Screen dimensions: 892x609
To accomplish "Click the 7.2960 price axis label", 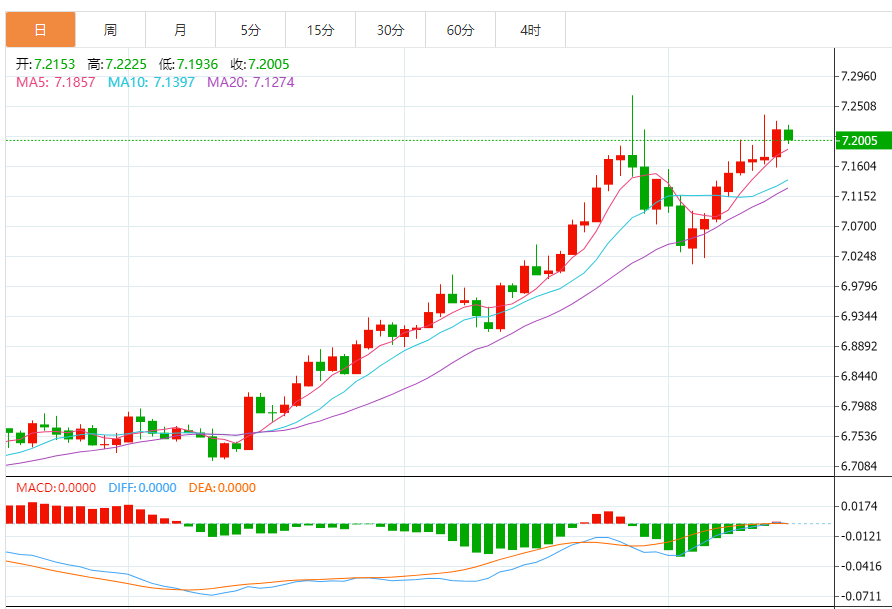I will pyautogui.click(x=858, y=76).
